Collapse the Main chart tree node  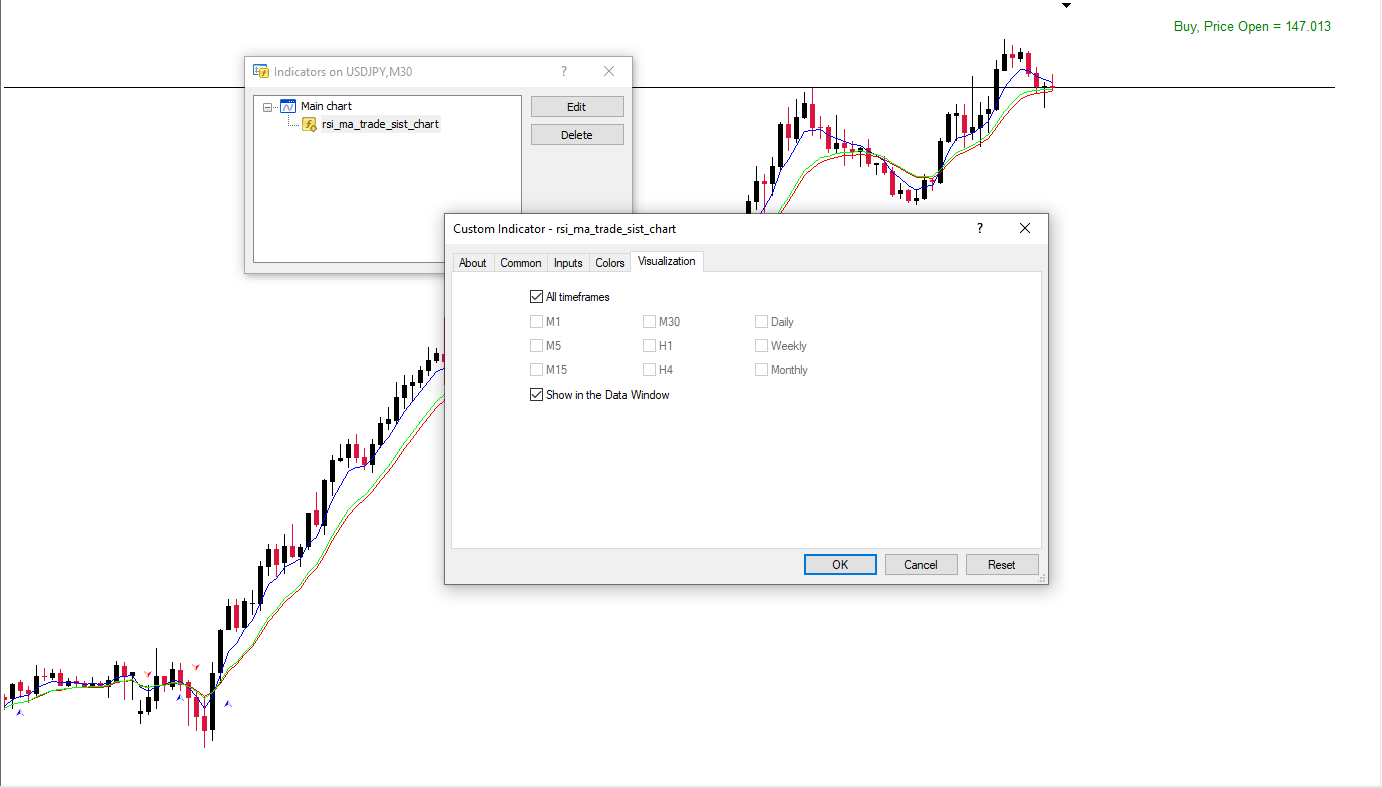tap(268, 106)
